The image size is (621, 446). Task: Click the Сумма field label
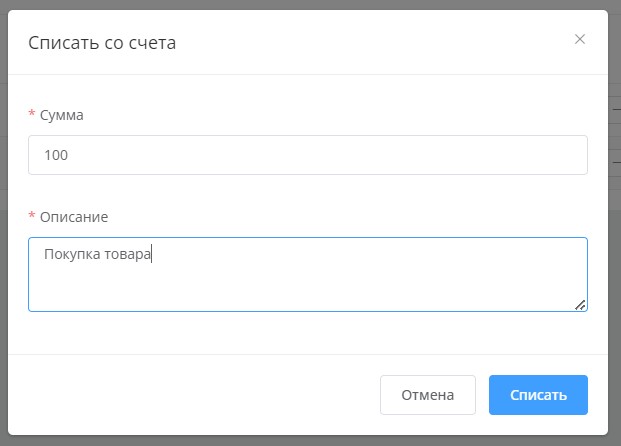pyautogui.click(x=61, y=115)
